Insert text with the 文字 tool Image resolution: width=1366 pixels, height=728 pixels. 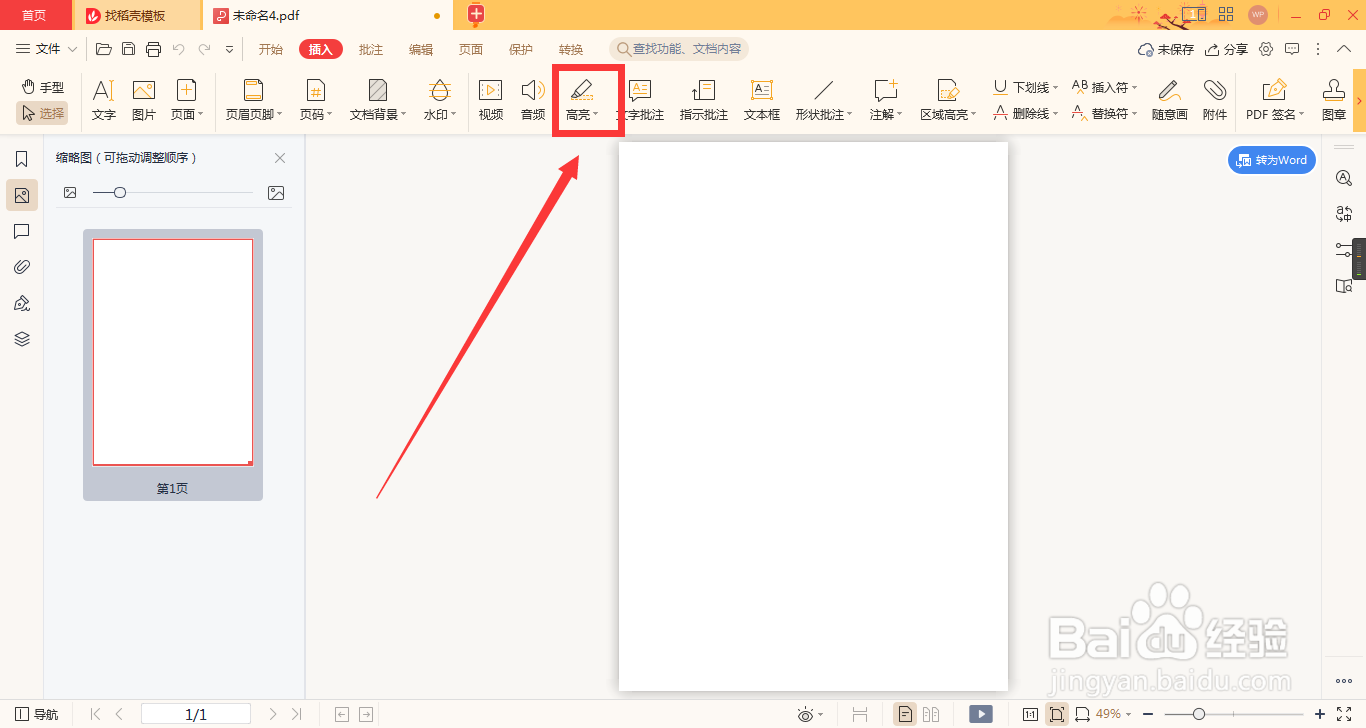point(104,101)
